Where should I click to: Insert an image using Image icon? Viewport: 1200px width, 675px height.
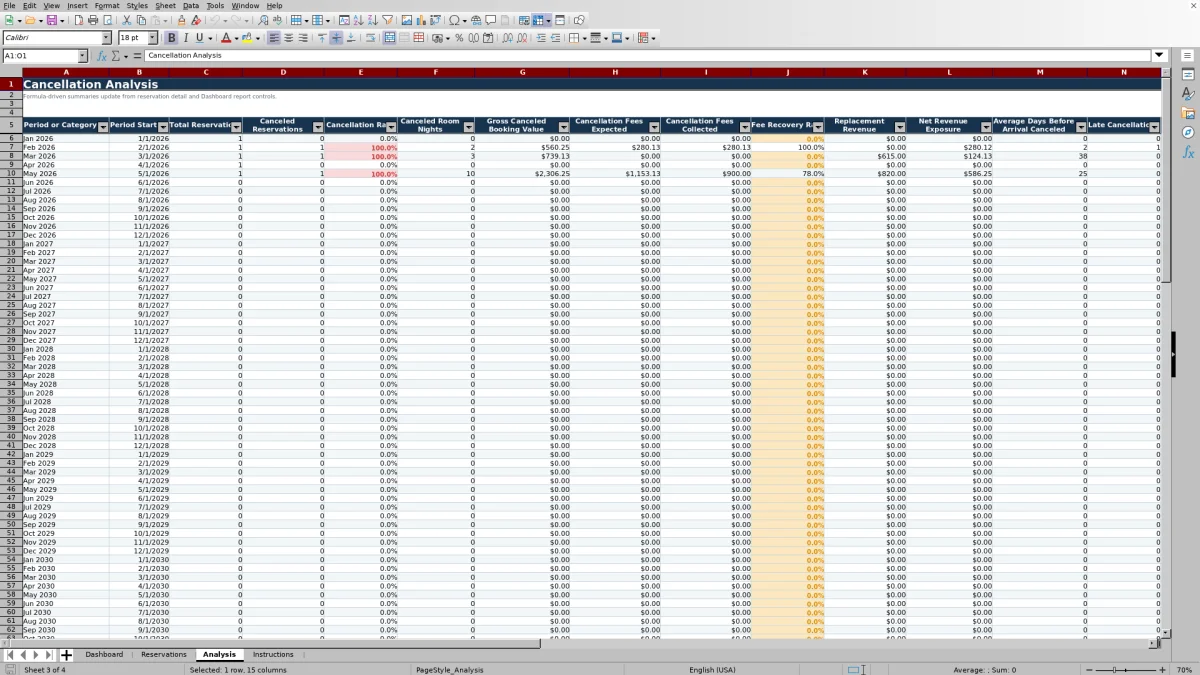[x=407, y=20]
